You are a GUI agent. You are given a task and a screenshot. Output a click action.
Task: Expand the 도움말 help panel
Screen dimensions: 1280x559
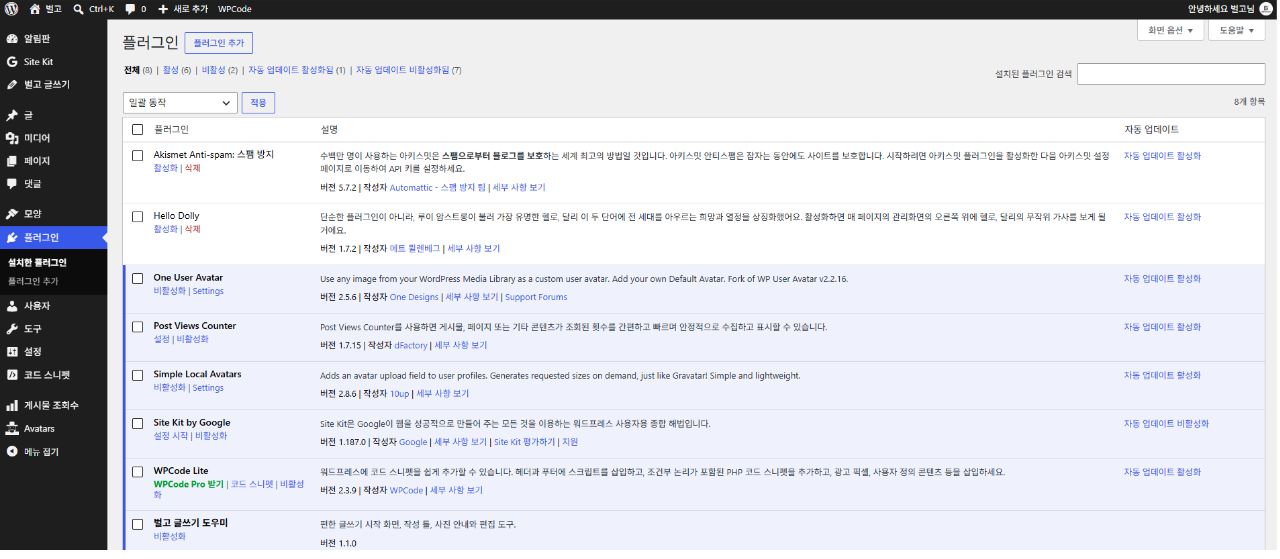coord(1236,31)
